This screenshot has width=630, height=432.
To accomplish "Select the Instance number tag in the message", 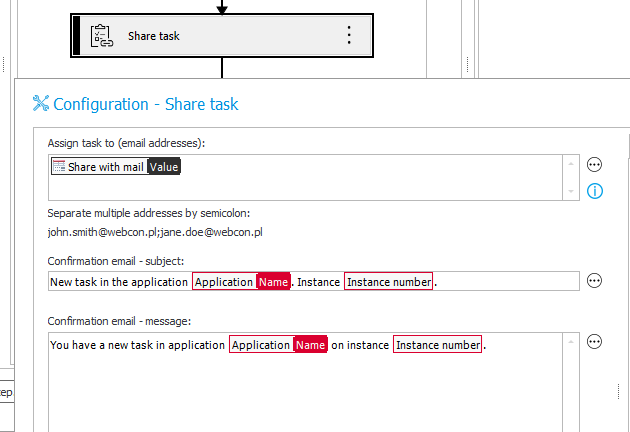I will (x=437, y=345).
